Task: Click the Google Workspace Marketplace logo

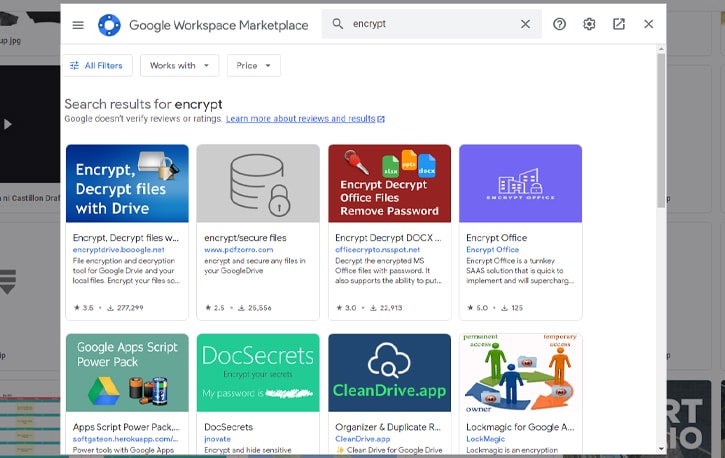Action: click(x=109, y=25)
